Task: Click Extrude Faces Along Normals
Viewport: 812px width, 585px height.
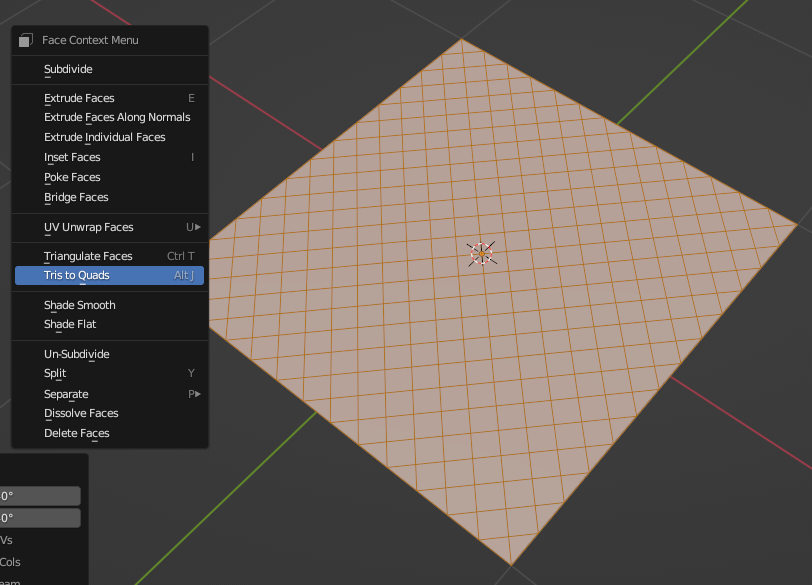Action: point(109,118)
